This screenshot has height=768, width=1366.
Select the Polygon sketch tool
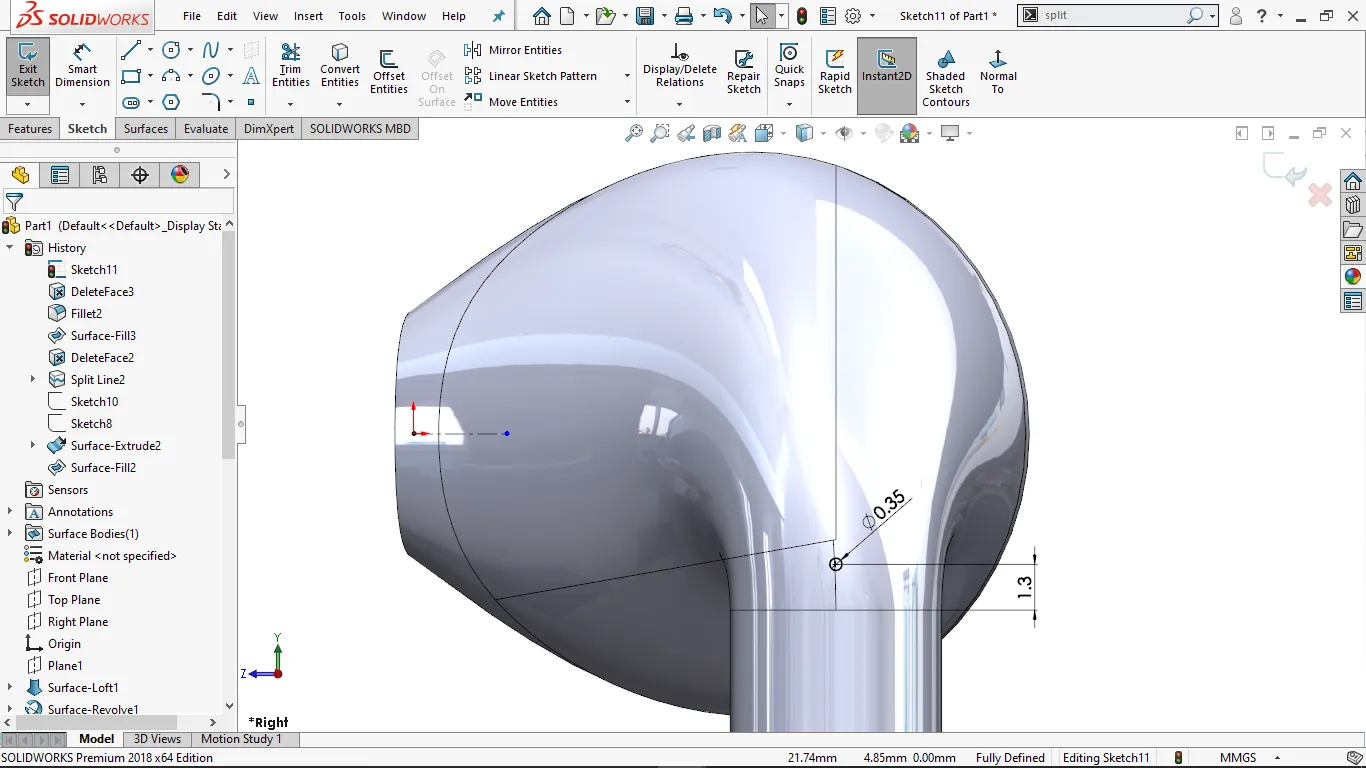(x=171, y=102)
